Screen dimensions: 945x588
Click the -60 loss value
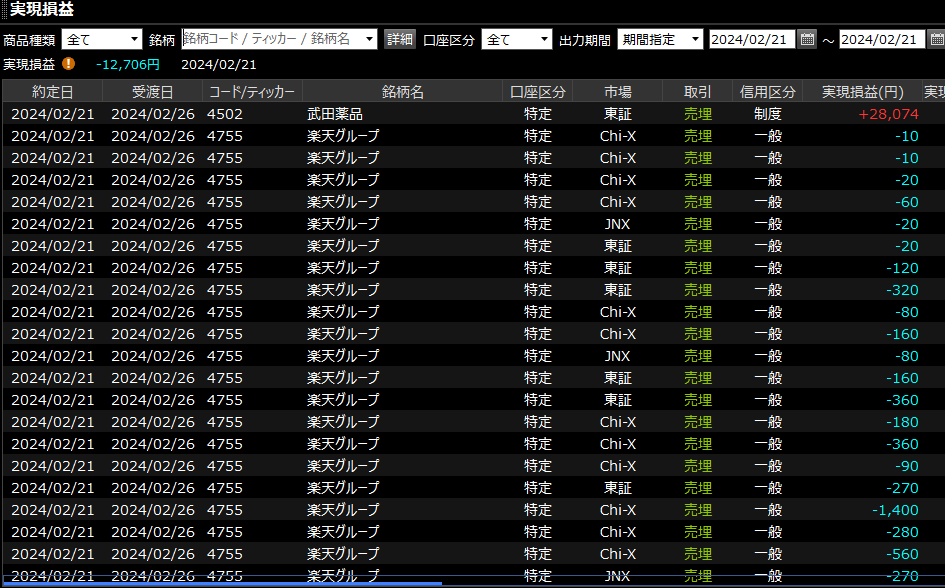point(907,202)
